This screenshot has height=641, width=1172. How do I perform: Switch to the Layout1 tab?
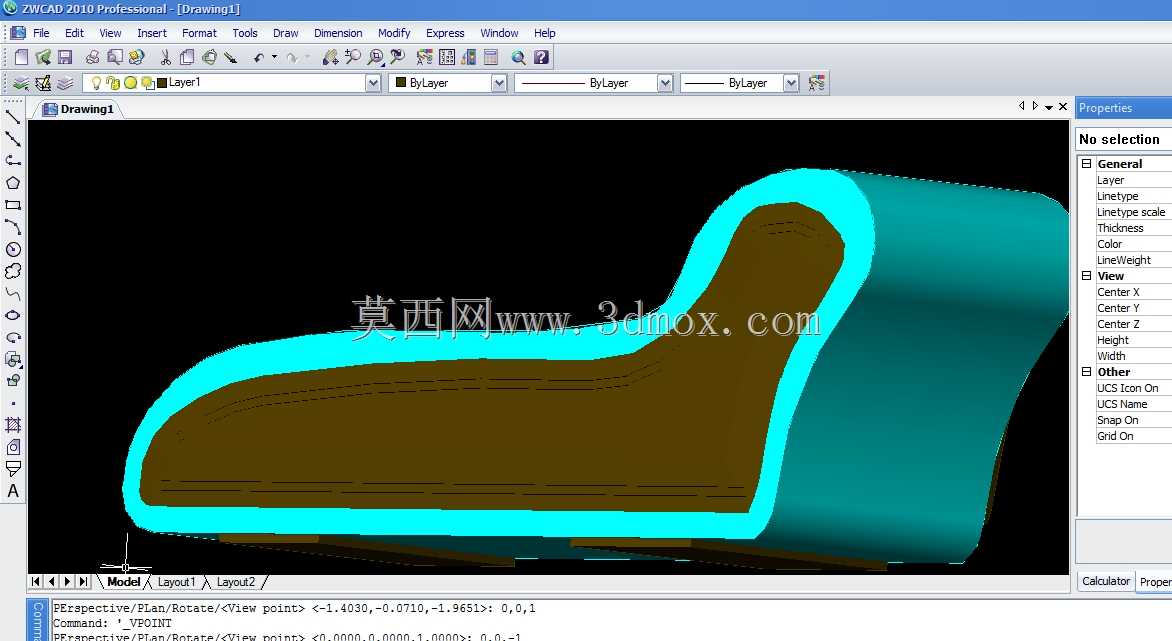[176, 582]
